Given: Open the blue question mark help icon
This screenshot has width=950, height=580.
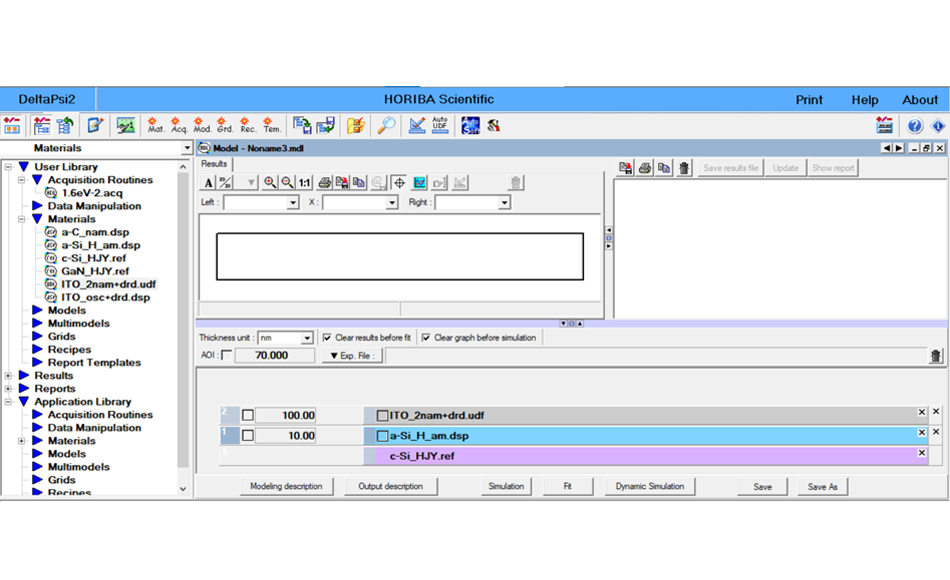Looking at the screenshot, I should point(914,125).
